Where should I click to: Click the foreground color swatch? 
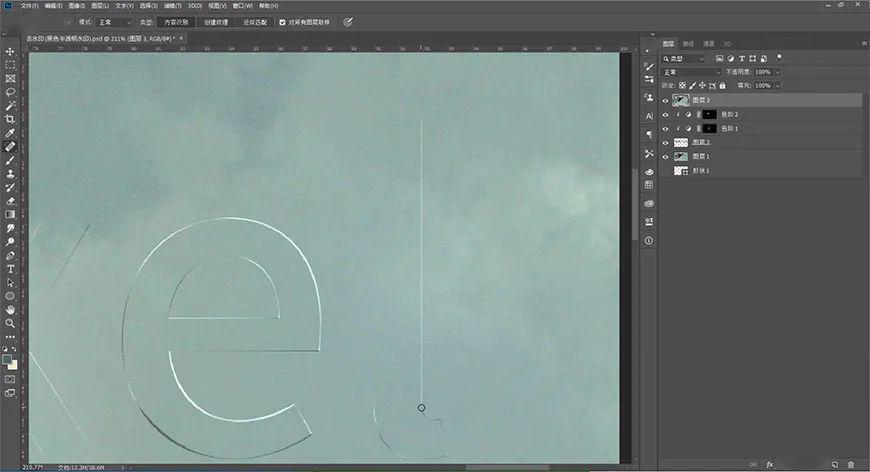click(x=7, y=359)
